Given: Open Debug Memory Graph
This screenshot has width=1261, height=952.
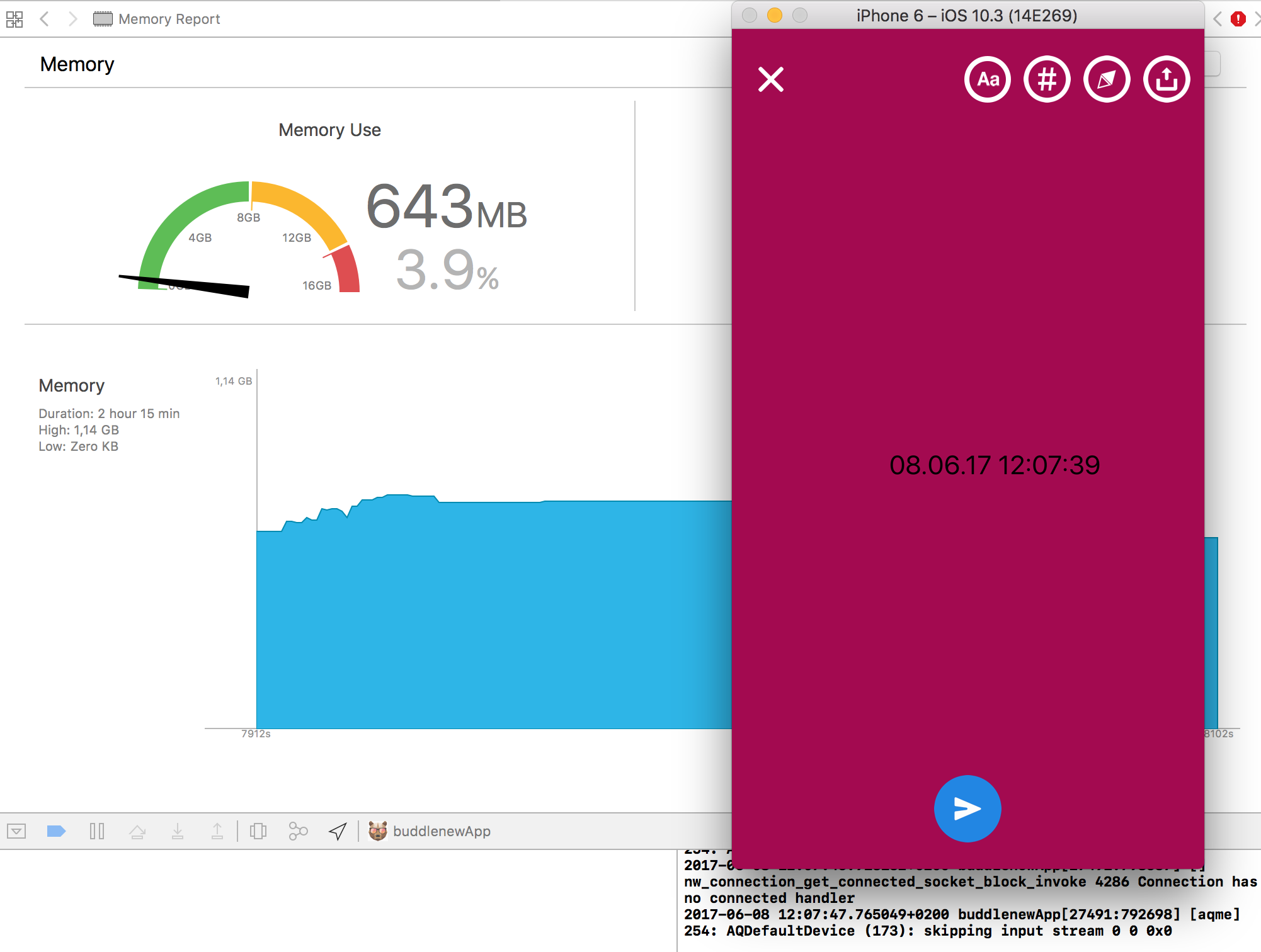Looking at the screenshot, I should click(x=298, y=831).
